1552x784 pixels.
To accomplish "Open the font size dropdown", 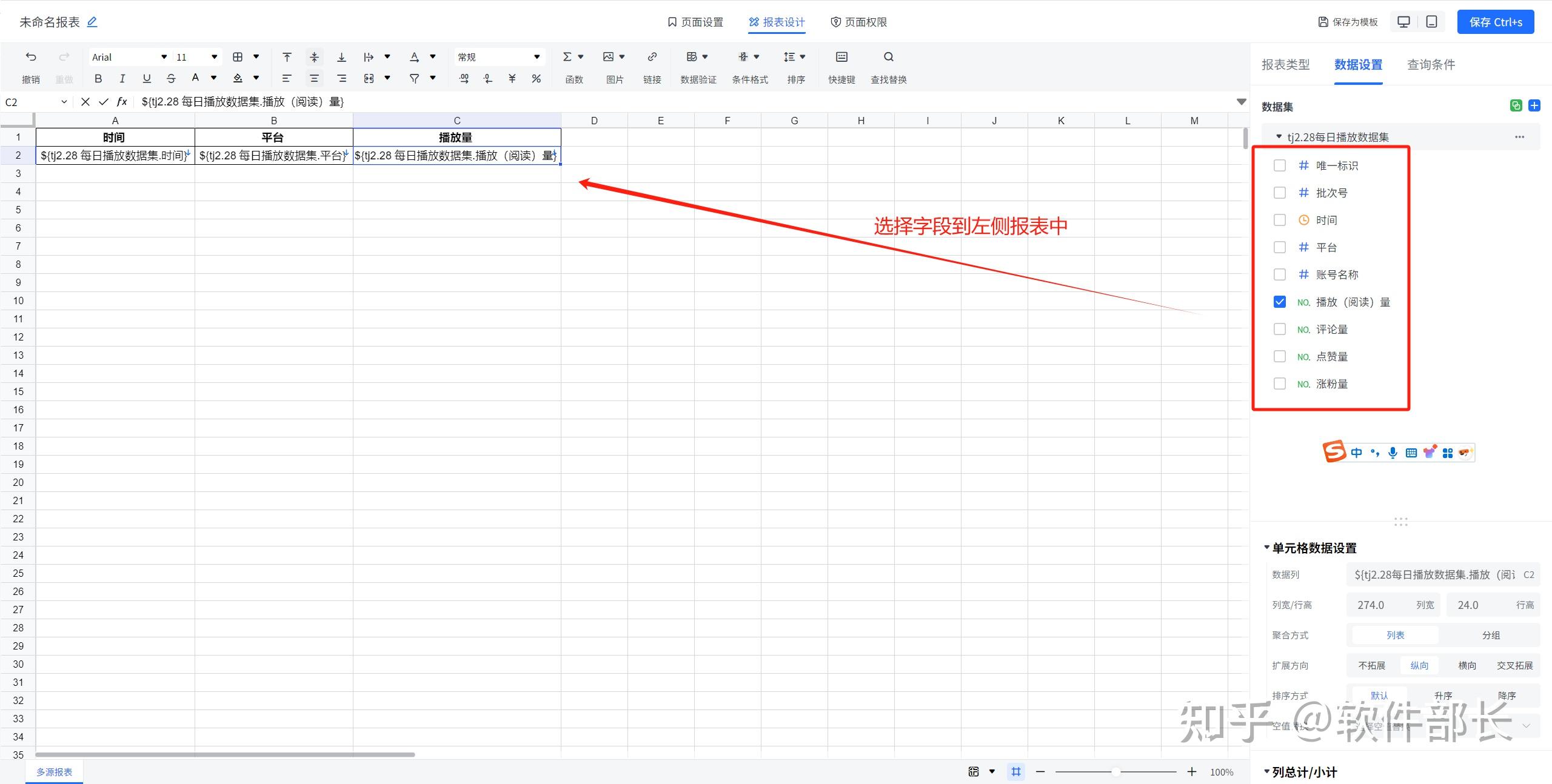I will [213, 56].
